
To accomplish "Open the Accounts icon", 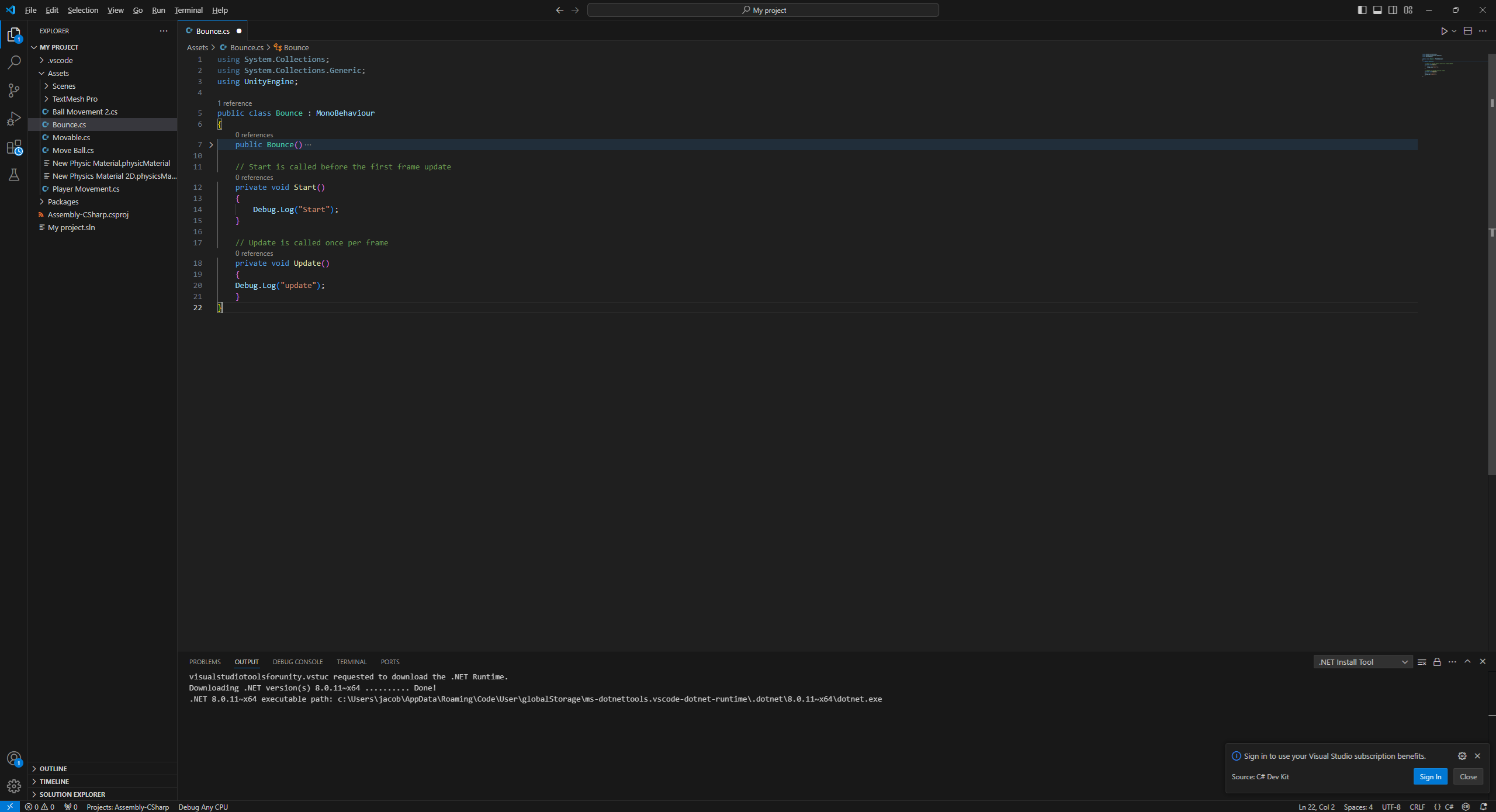I will click(x=14, y=758).
